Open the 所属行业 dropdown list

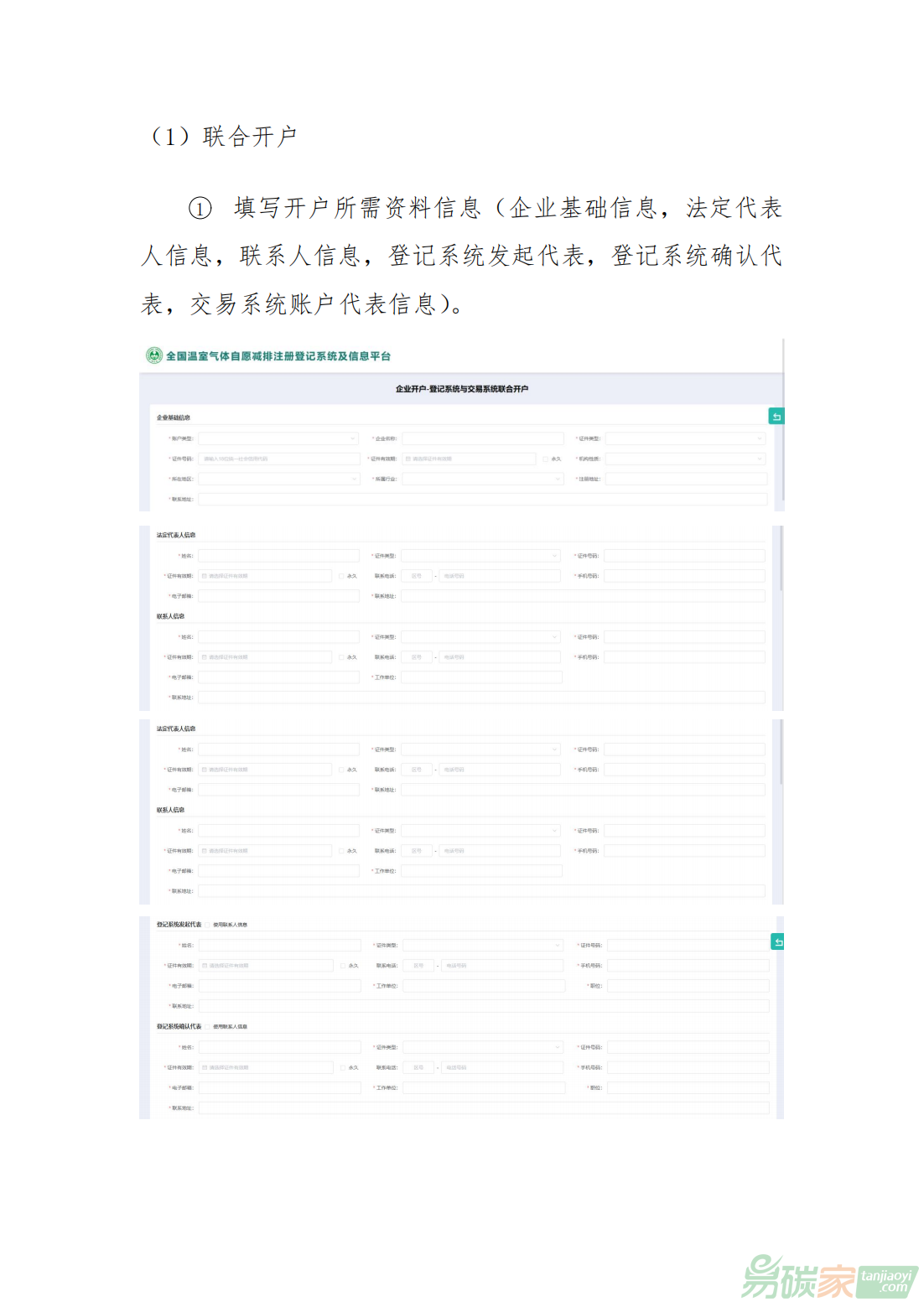click(482, 480)
